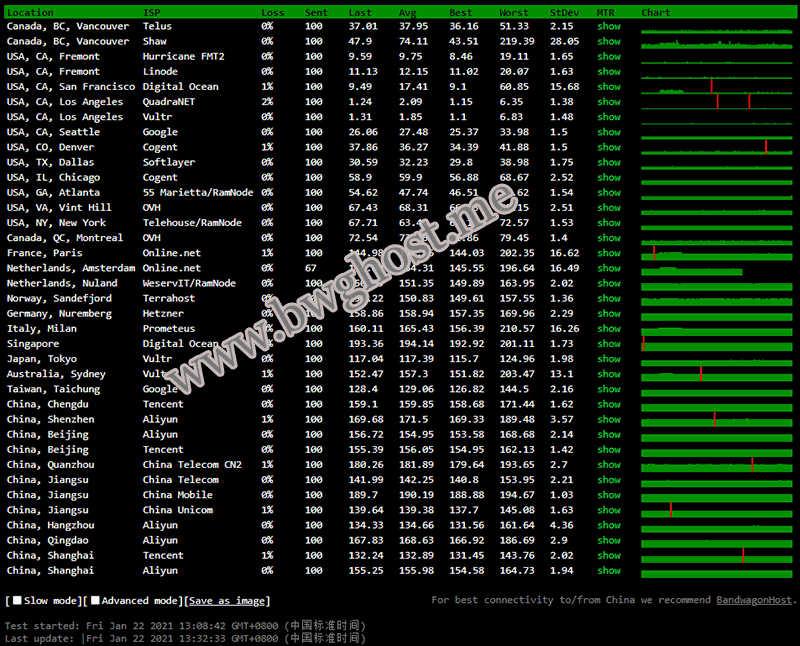
Task: Open MTR for Beijing Tencent row
Action: 609,450
